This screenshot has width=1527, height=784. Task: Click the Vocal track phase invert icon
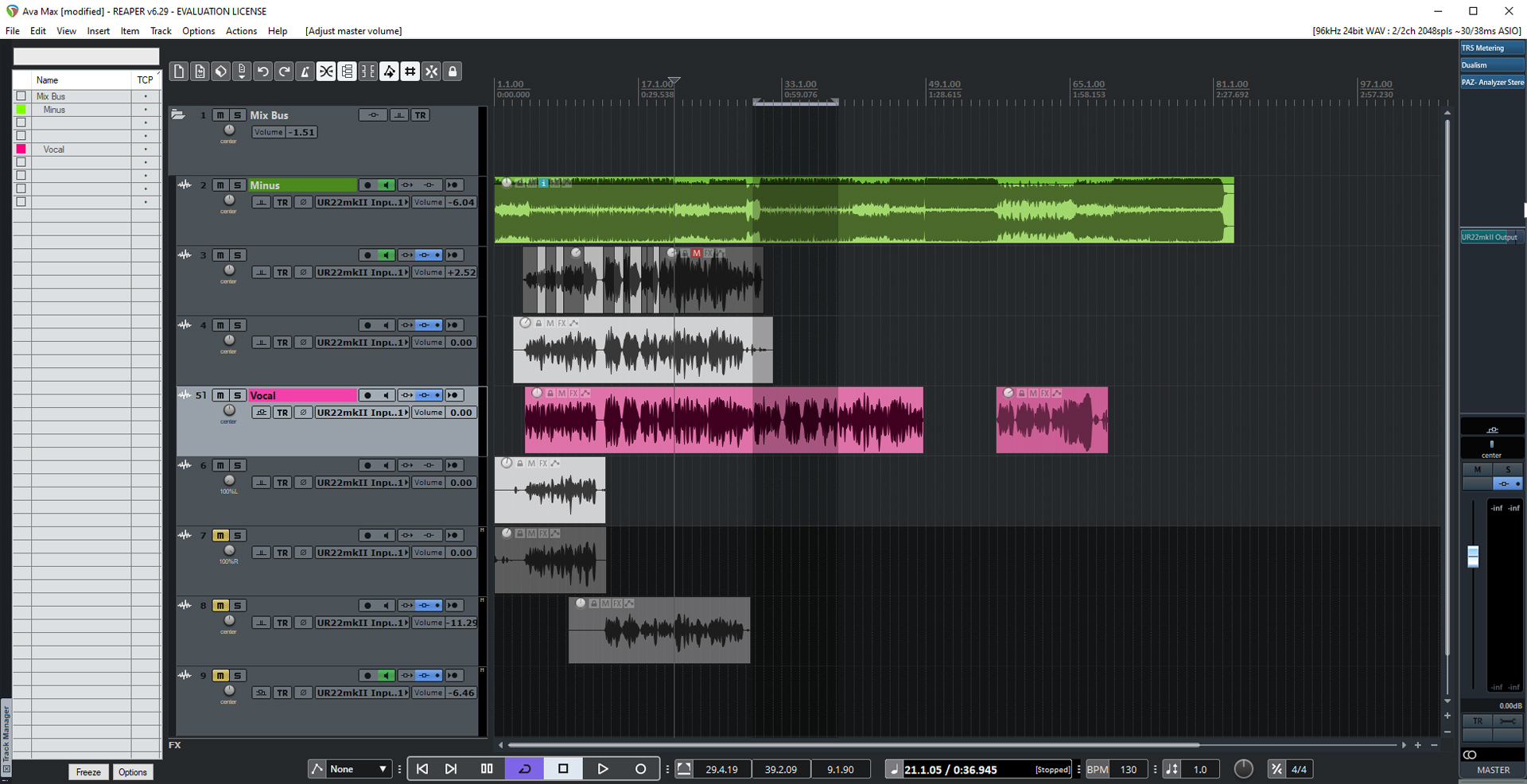point(303,413)
